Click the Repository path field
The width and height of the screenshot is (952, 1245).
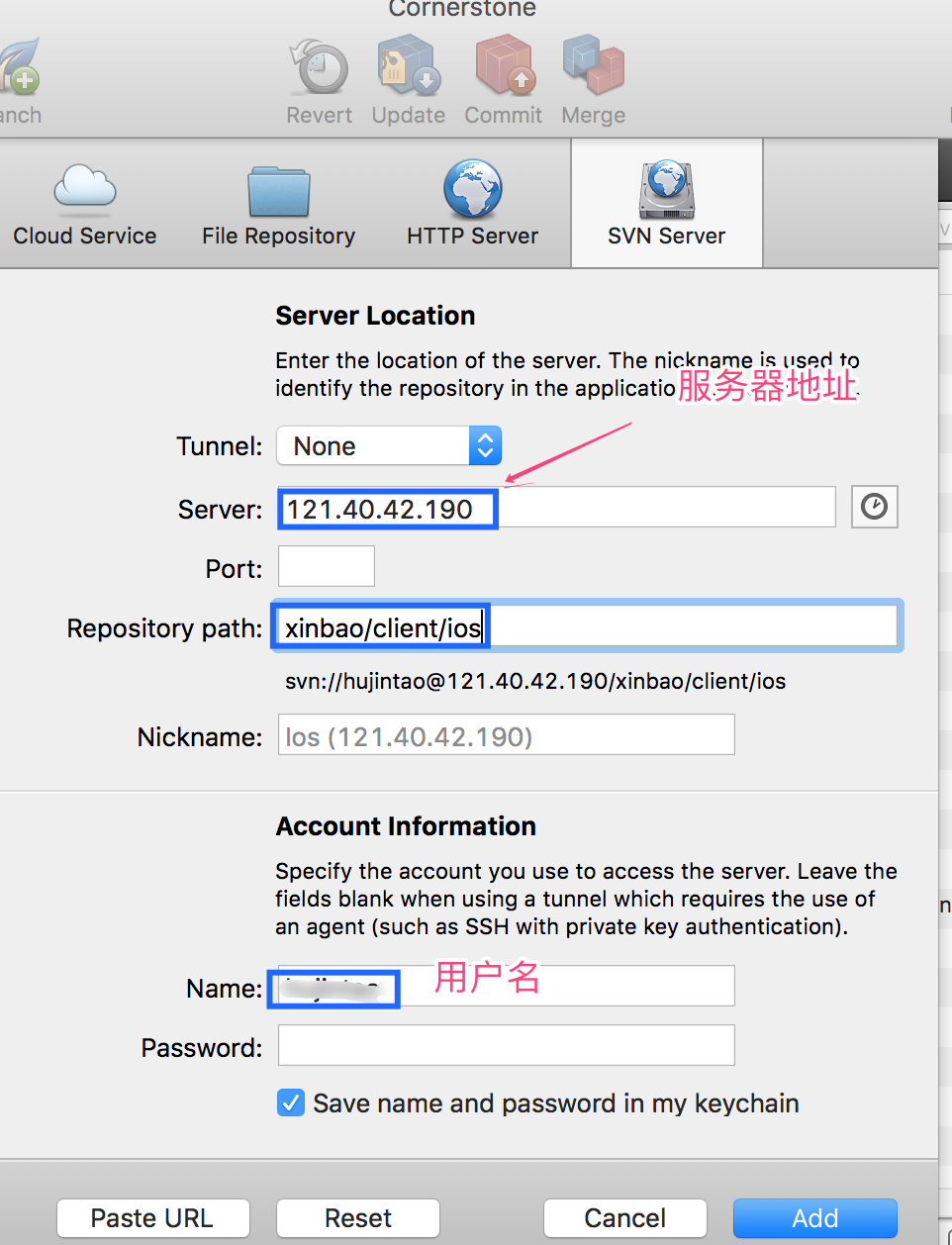[x=588, y=625]
